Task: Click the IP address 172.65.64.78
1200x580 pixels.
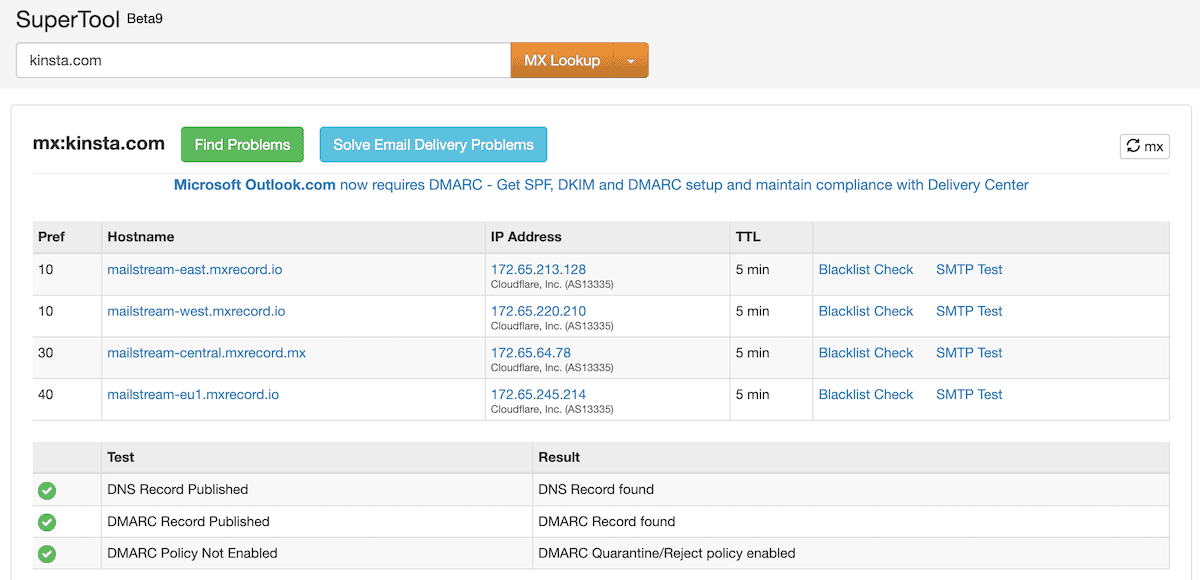Action: click(529, 352)
